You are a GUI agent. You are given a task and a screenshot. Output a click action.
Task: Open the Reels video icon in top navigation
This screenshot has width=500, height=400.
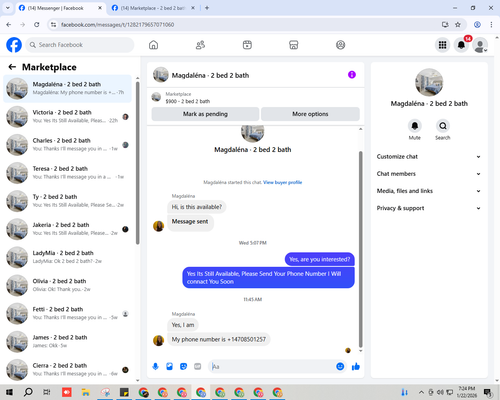click(247, 45)
